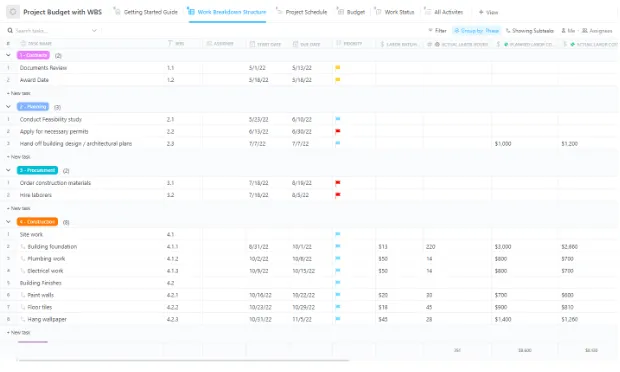Open the Documents Review task
620x372 pixels.
[43, 68]
